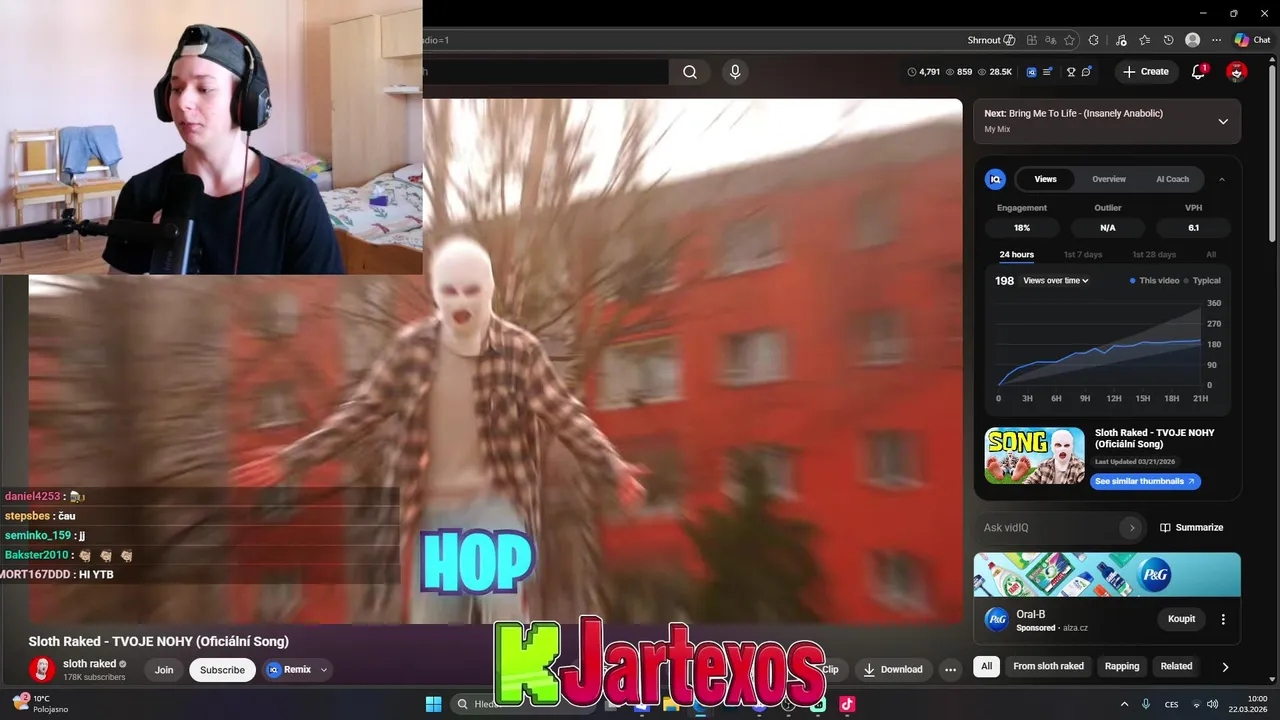Open more actions menu beside Download
This screenshot has height=720, width=1280.
[x=951, y=669]
